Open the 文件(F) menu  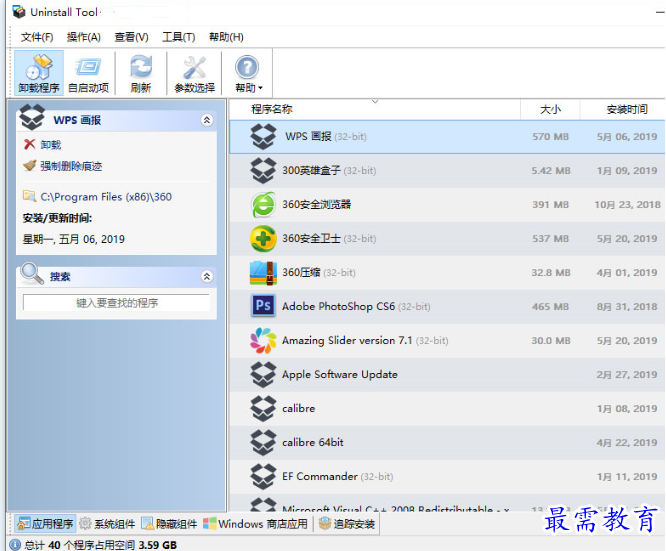pos(37,37)
